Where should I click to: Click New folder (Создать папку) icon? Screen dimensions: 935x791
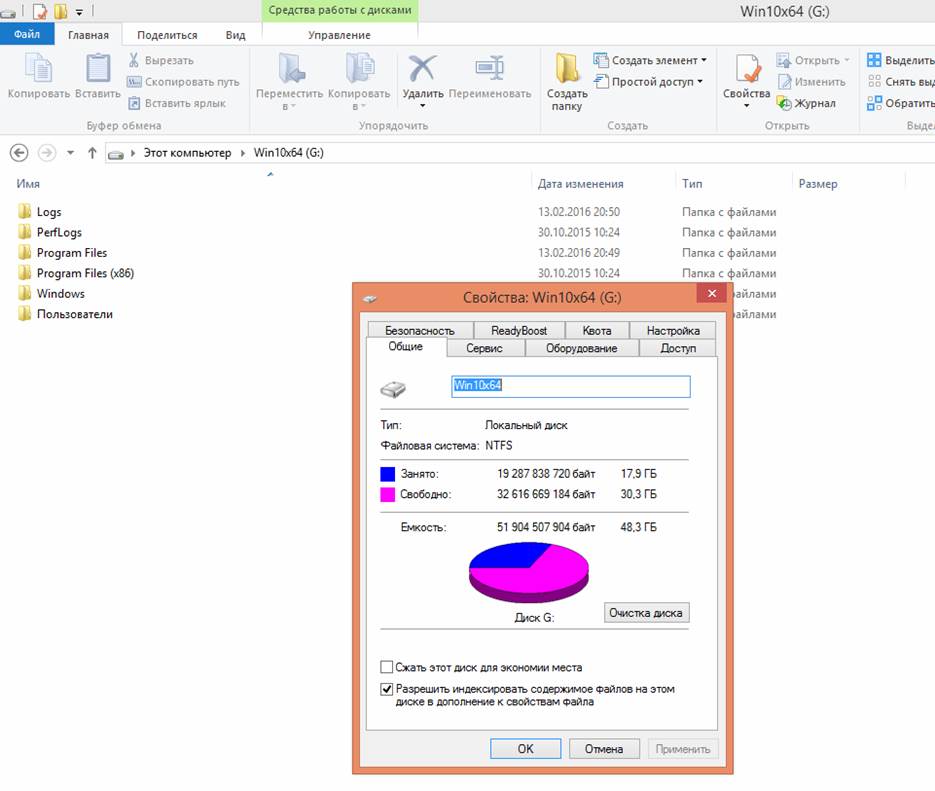point(566,67)
